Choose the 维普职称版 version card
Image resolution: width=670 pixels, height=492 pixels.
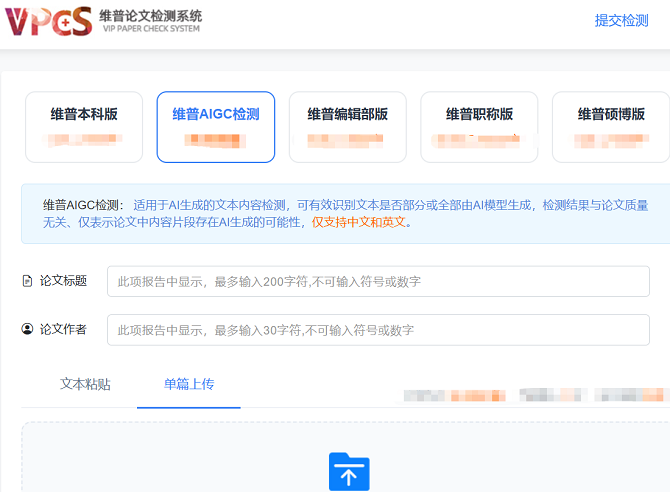click(x=479, y=127)
